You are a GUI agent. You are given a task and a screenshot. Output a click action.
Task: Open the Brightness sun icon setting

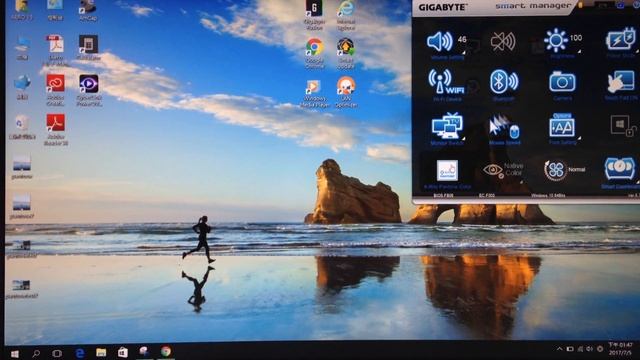pyautogui.click(x=556, y=40)
